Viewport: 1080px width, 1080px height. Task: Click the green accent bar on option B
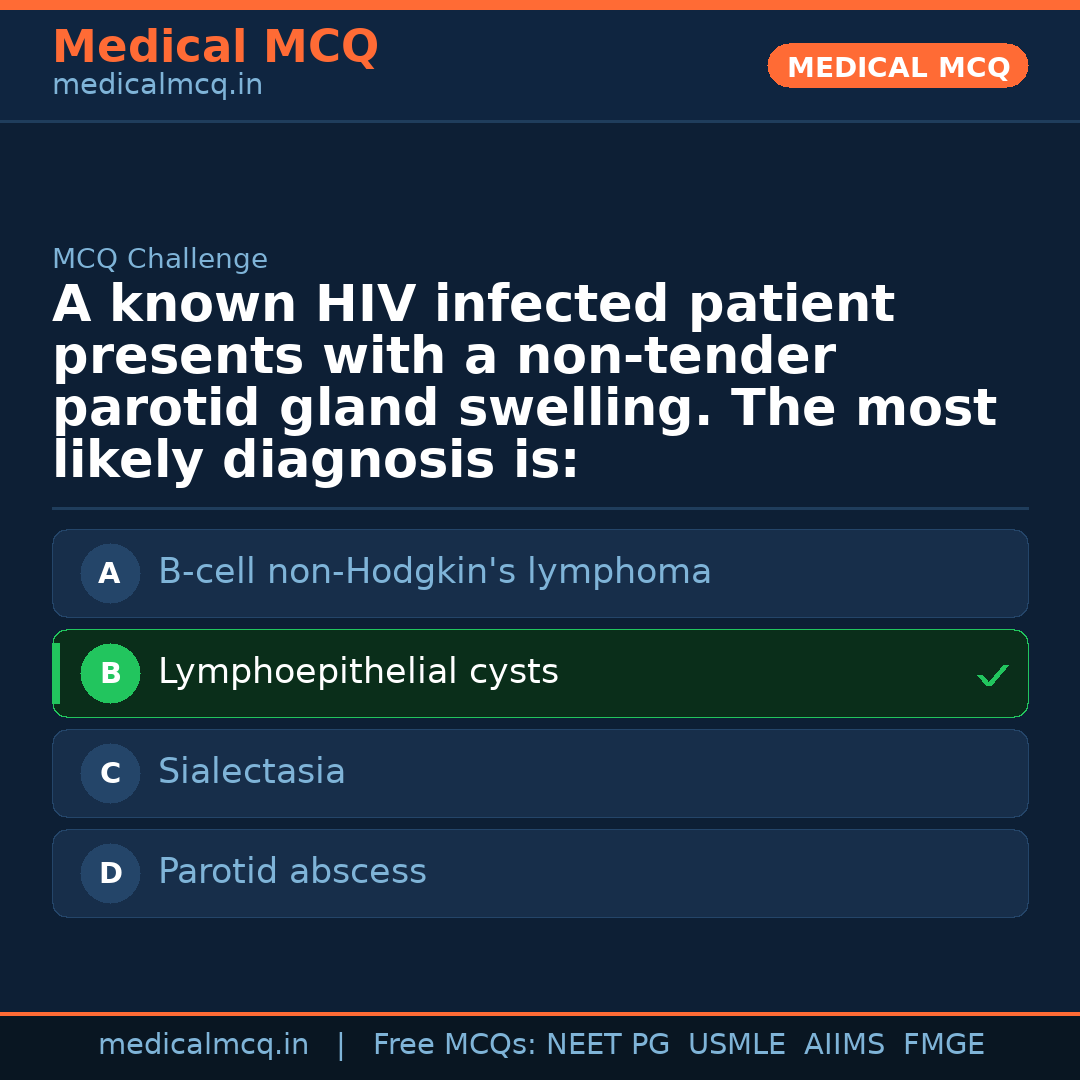point(56,673)
